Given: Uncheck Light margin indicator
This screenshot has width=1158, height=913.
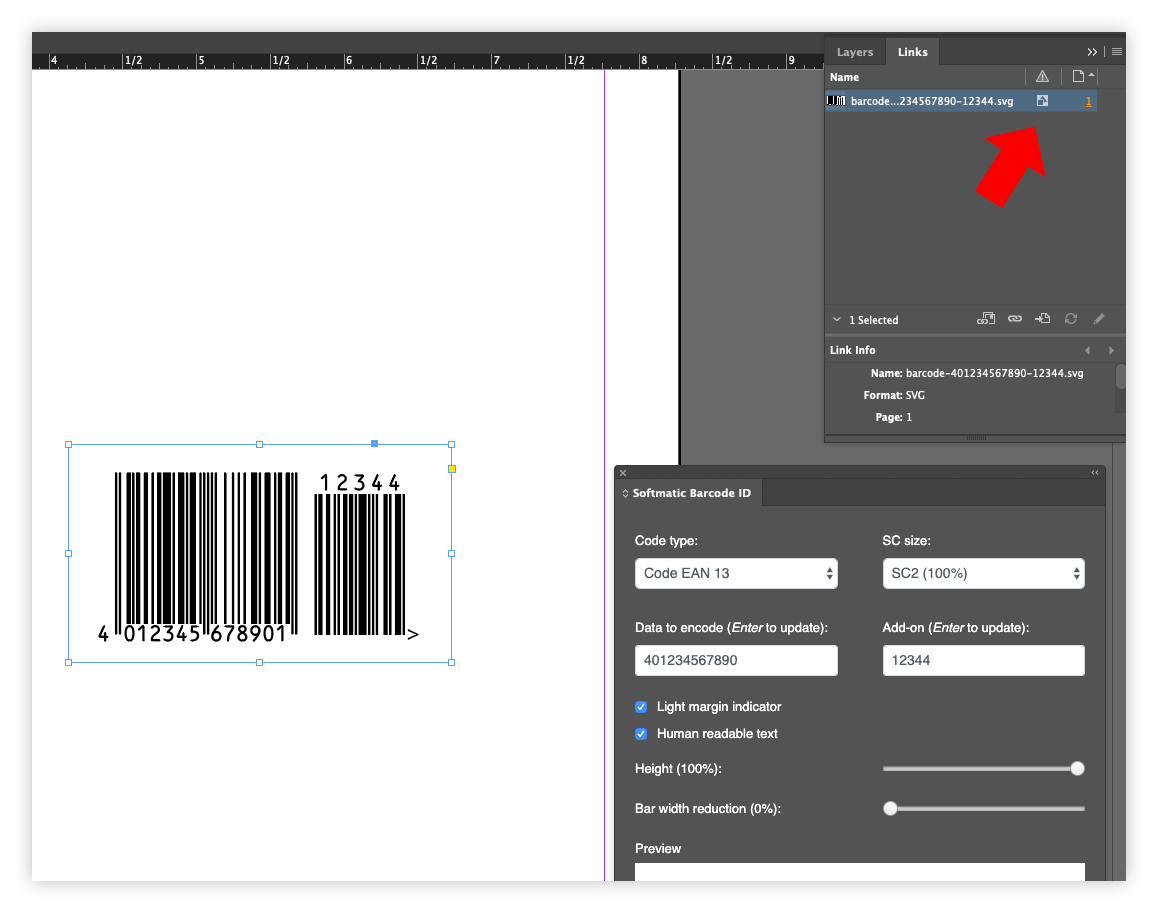Looking at the screenshot, I should click(641, 707).
